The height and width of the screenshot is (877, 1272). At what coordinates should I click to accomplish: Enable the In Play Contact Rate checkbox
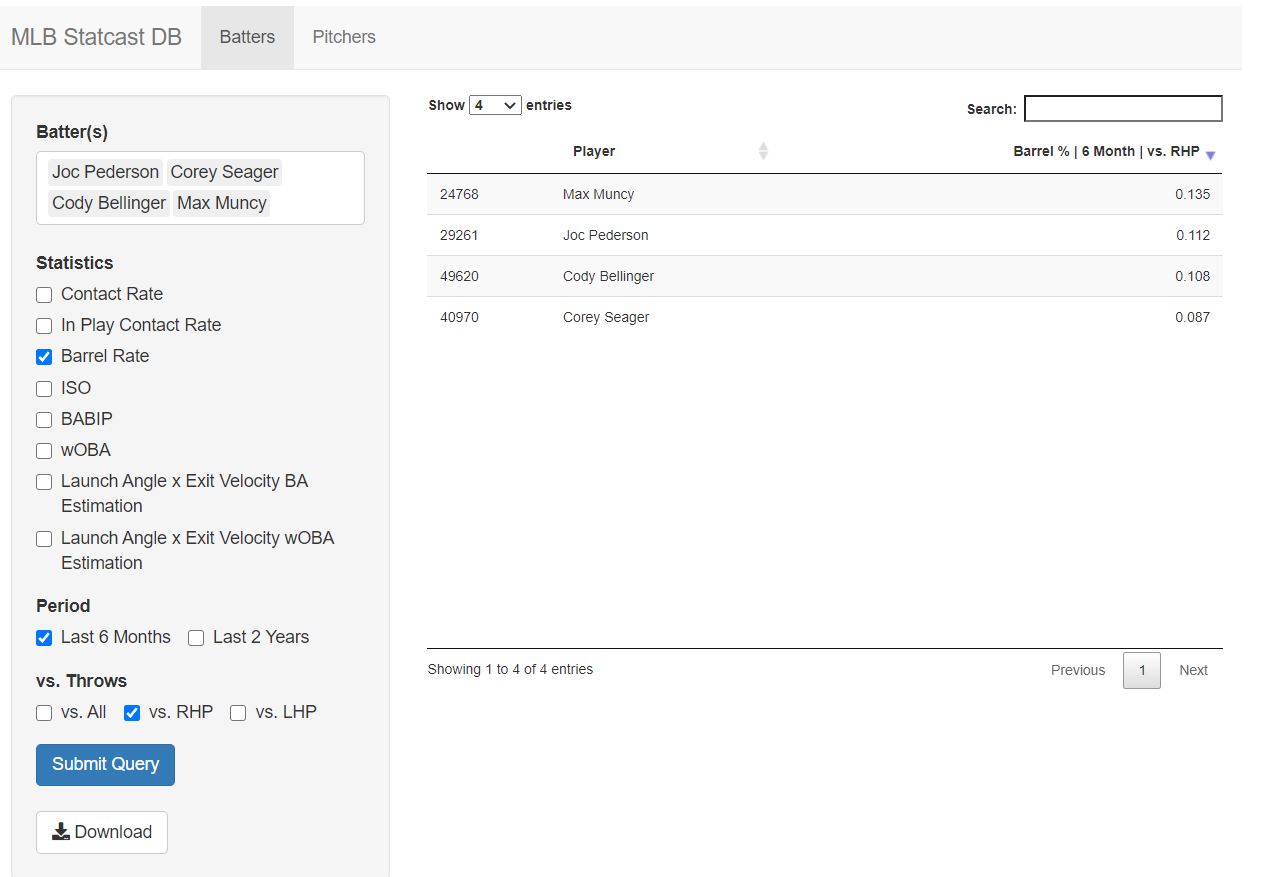[x=44, y=326]
